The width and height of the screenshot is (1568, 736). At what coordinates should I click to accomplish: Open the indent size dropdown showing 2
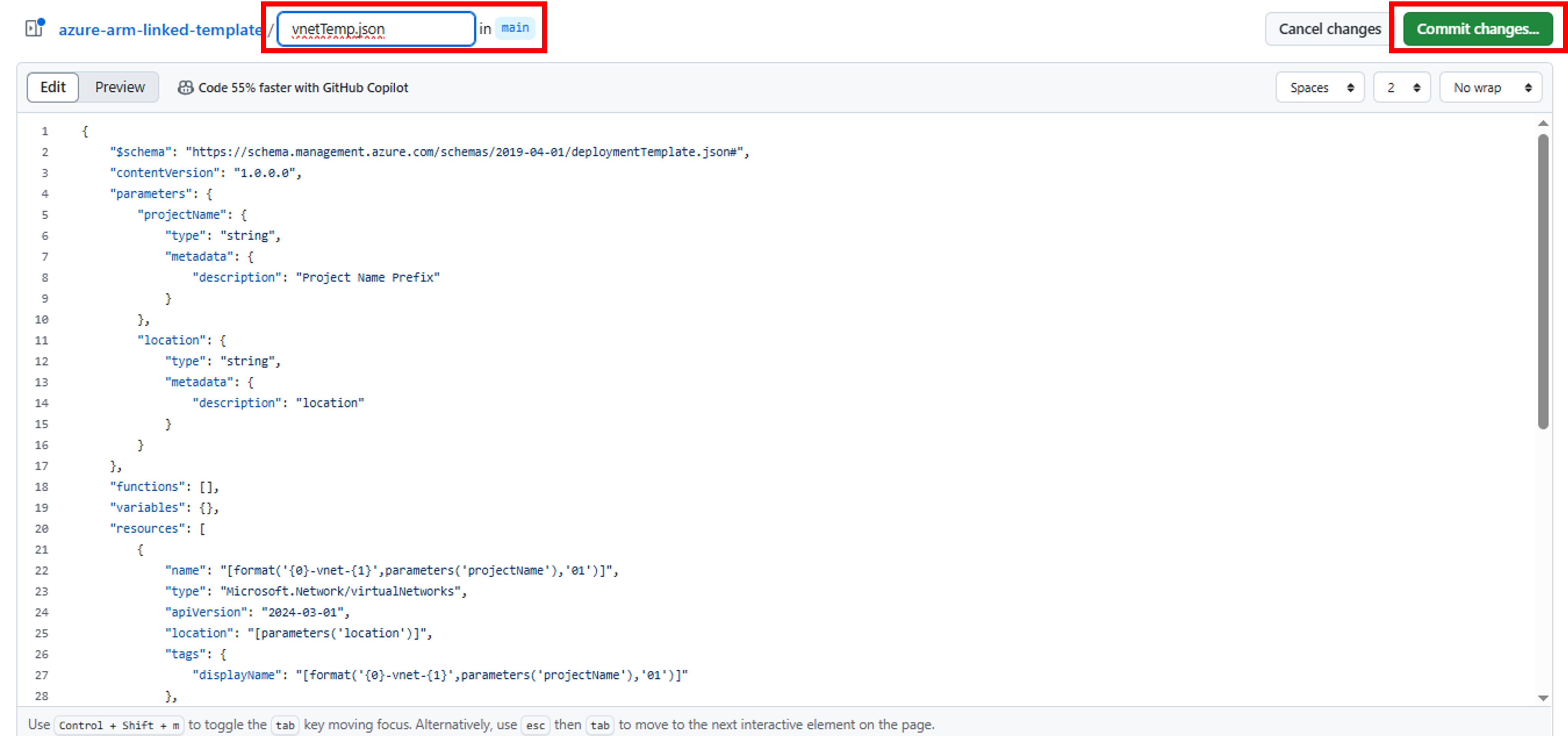[x=1401, y=87]
